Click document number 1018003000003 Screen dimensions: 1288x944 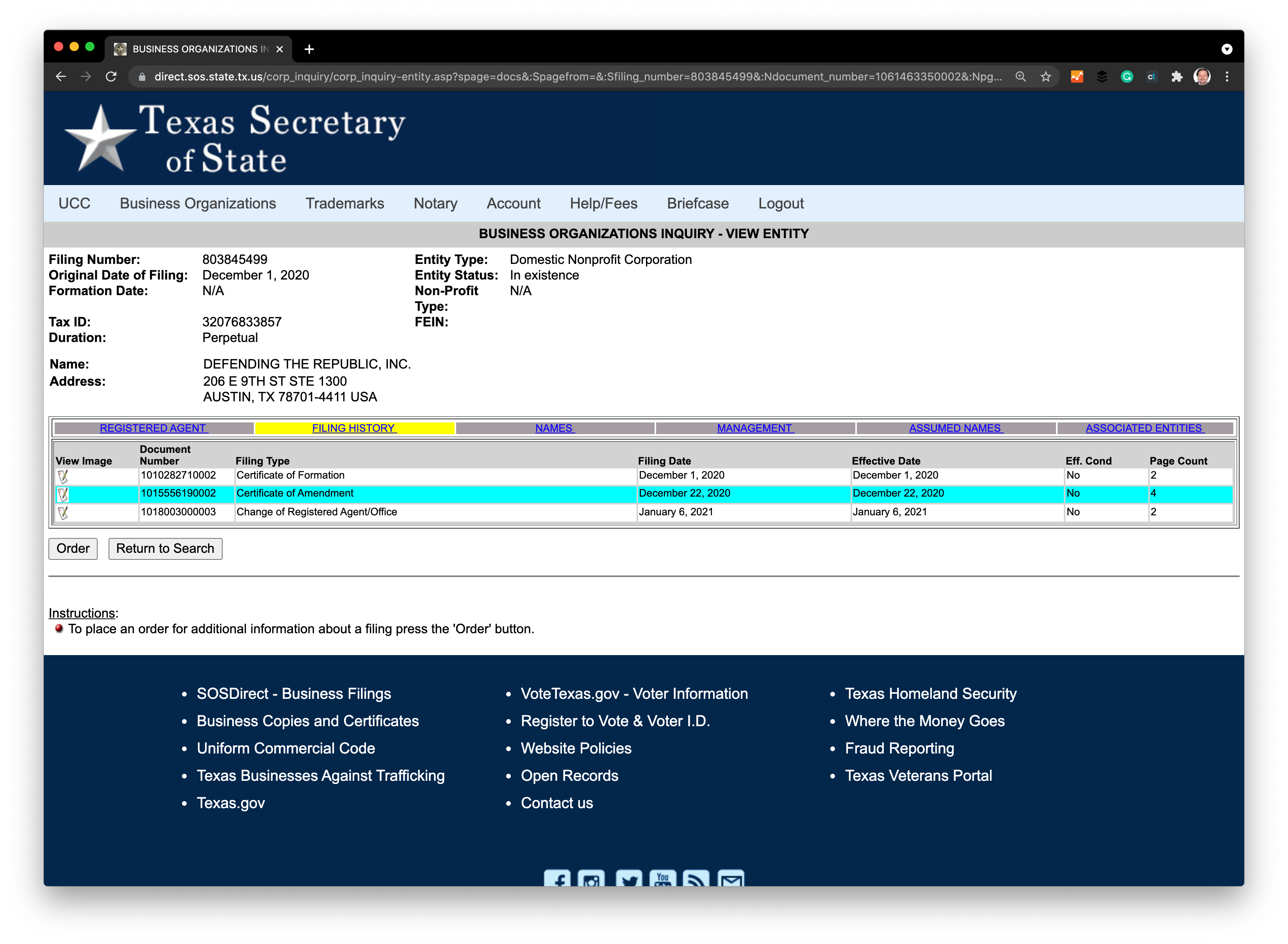point(178,512)
